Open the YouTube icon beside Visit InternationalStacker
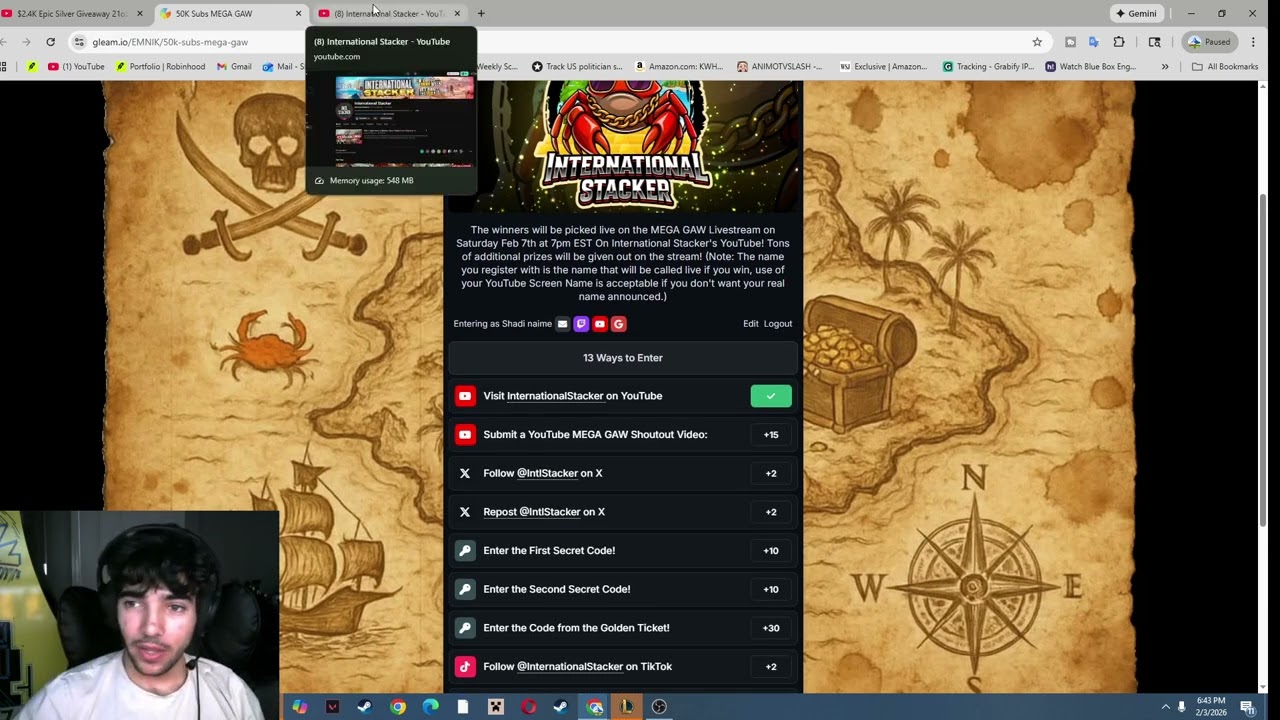Viewport: 1280px width, 720px height. 465,396
